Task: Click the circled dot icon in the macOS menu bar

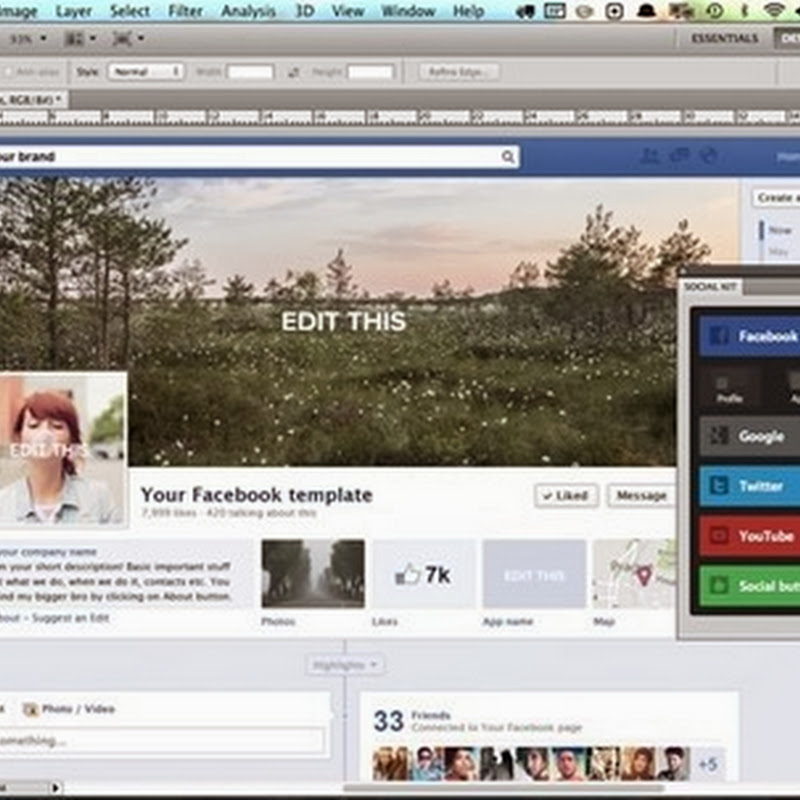Action: [614, 11]
